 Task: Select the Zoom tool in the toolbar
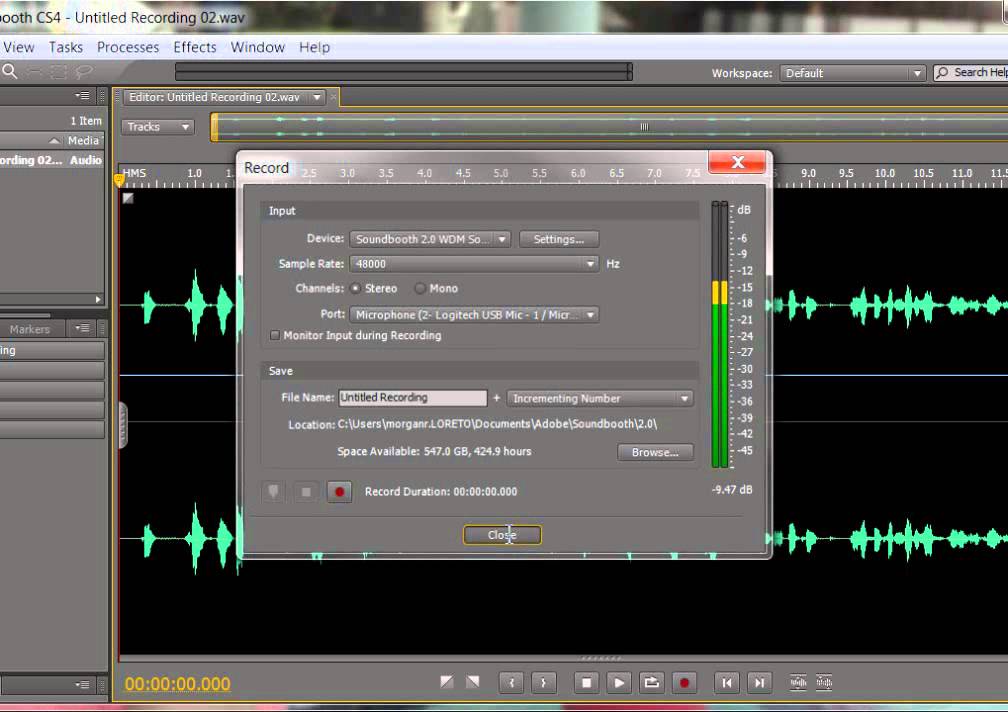[10, 72]
